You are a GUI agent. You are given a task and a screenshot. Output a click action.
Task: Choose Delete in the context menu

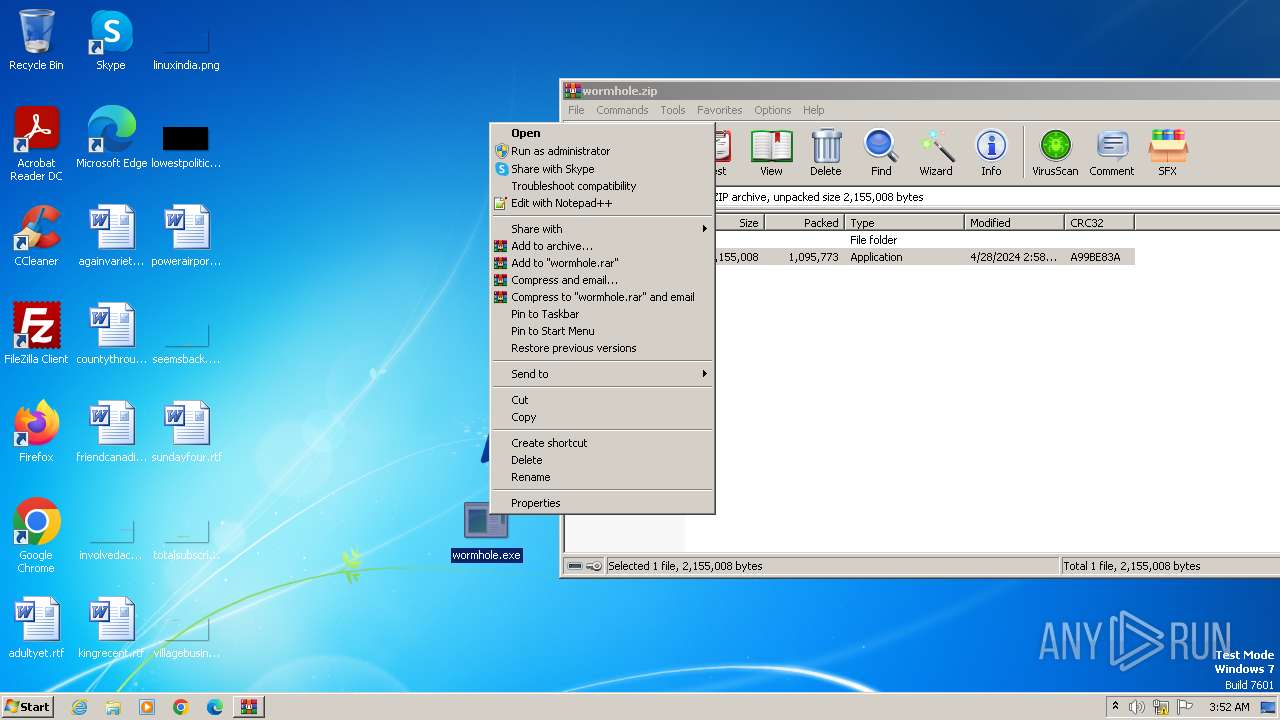(602, 460)
